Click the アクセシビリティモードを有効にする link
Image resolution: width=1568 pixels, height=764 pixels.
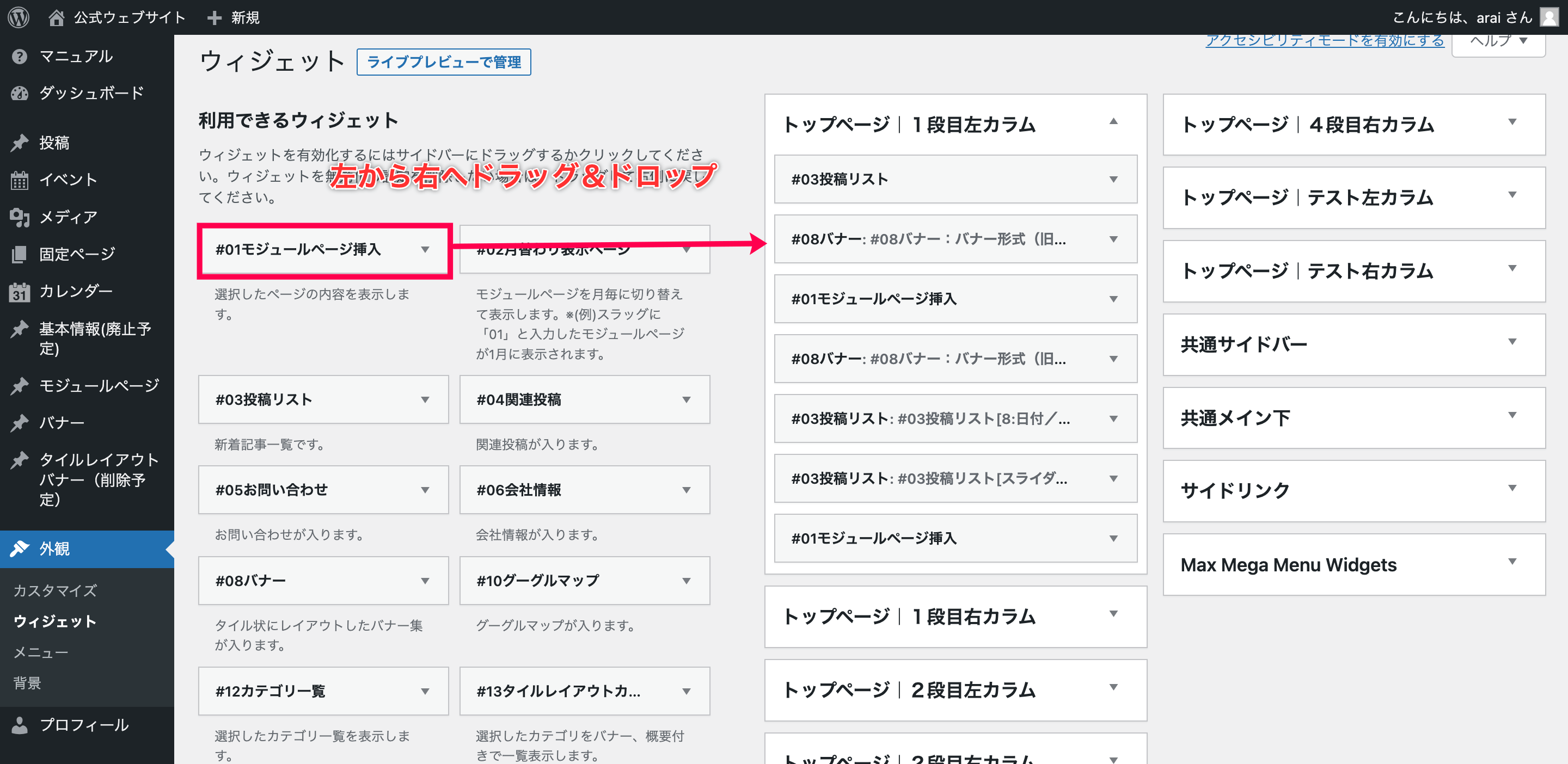1325,41
